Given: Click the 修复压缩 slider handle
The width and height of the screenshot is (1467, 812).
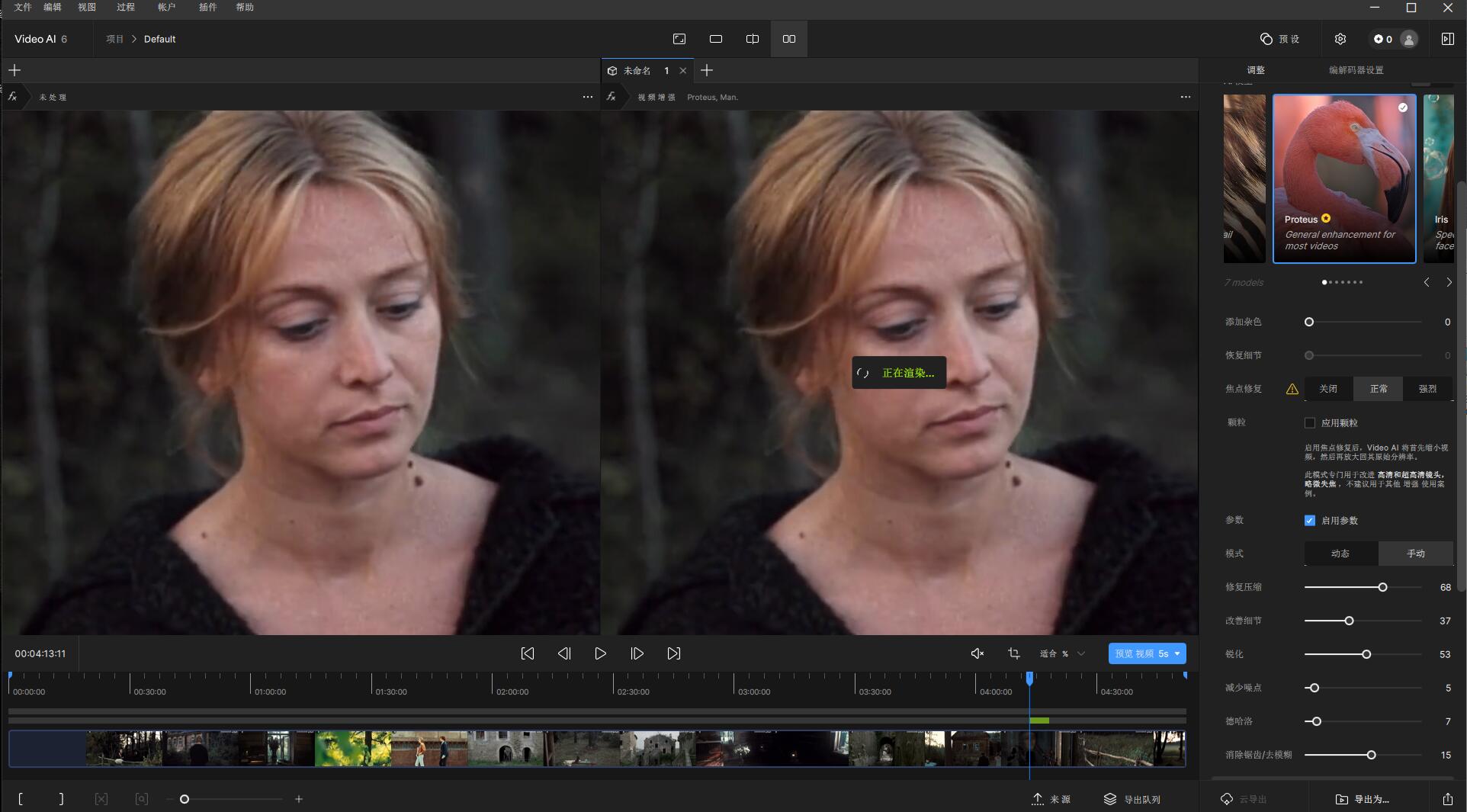Looking at the screenshot, I should [x=1382, y=587].
